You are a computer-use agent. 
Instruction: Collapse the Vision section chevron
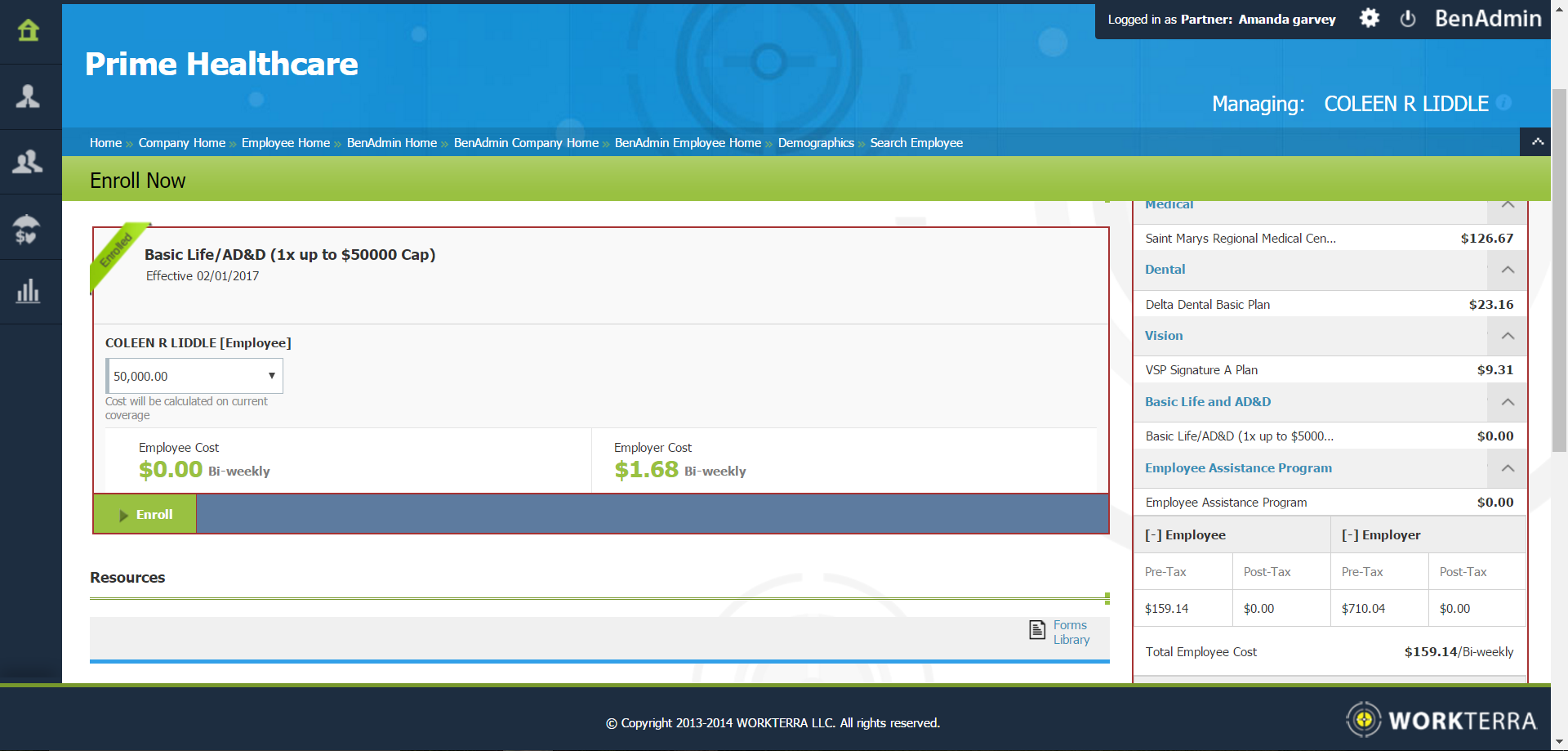point(1508,336)
